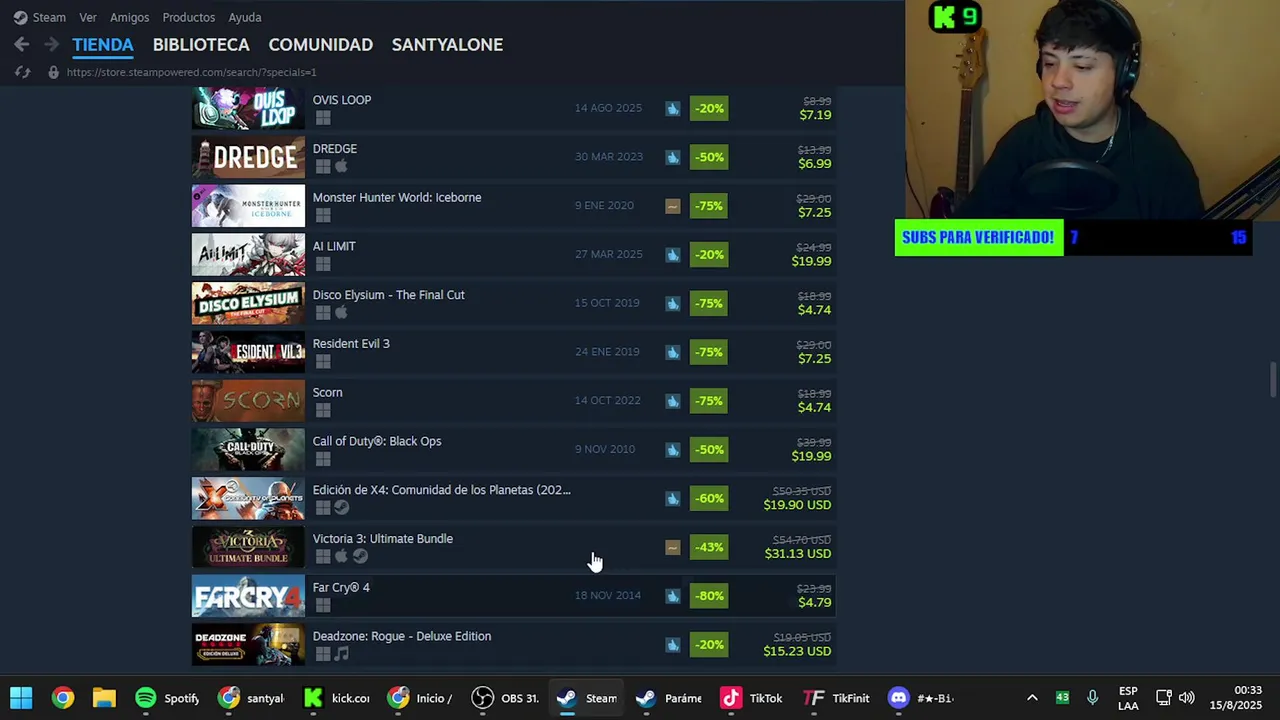
Task: Open the Windows Start menu
Action: (x=21, y=698)
